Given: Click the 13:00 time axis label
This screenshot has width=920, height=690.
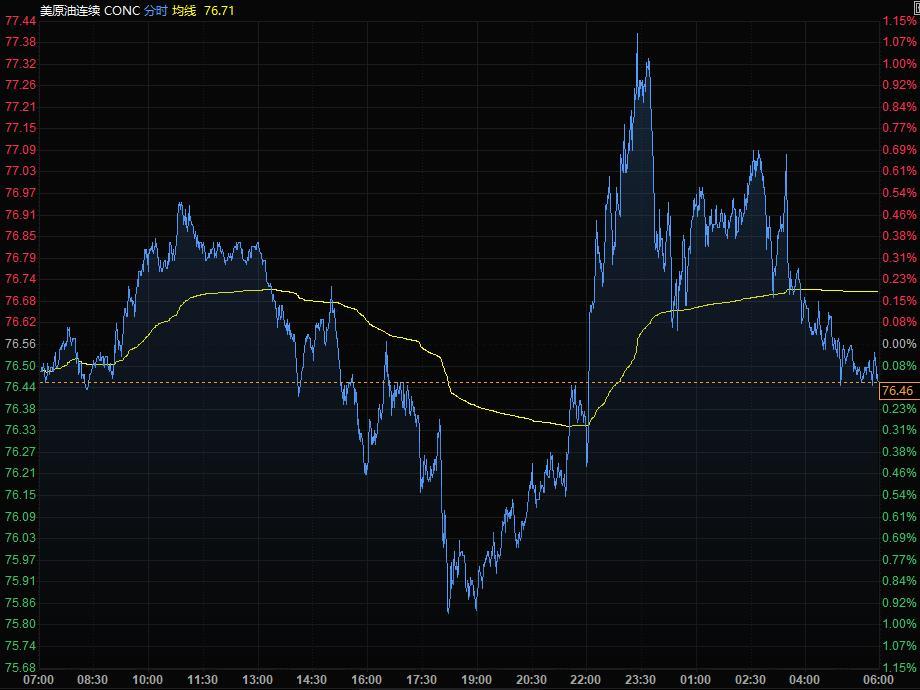Looking at the screenshot, I should (x=257, y=680).
